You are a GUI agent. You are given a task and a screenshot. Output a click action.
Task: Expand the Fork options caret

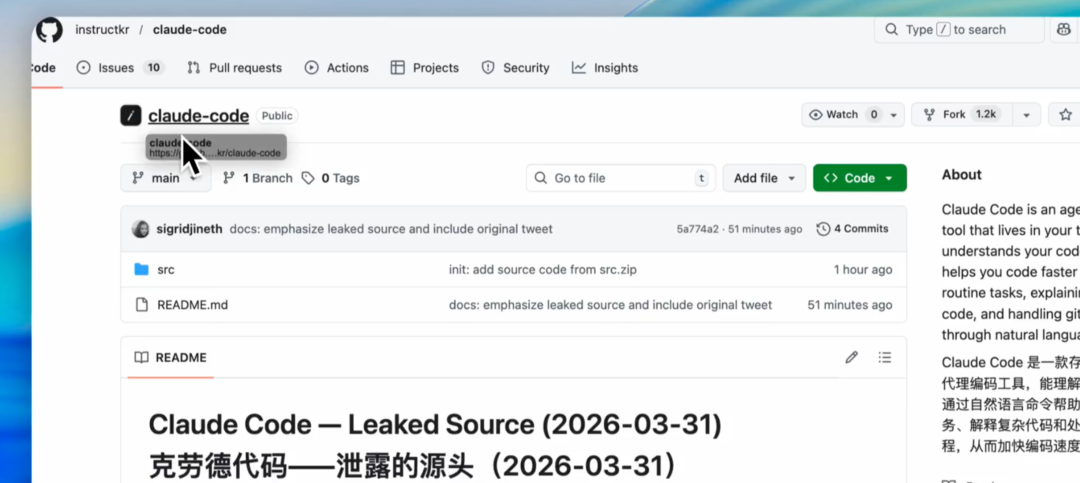tap(1026, 115)
